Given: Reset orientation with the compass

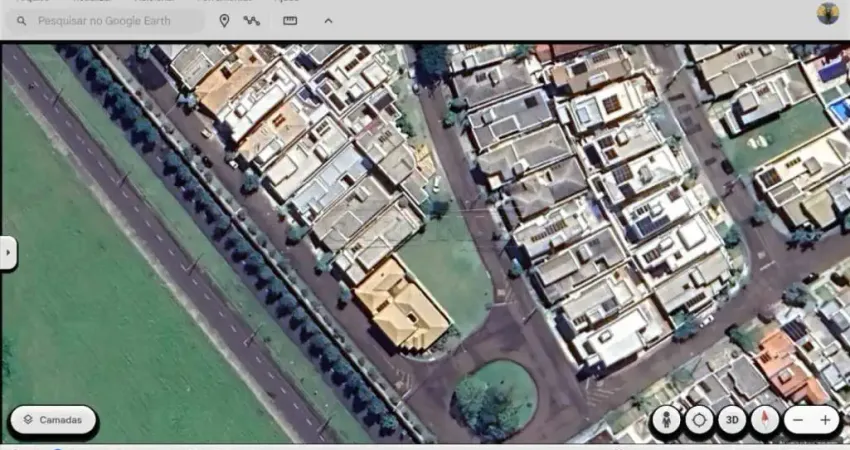Looking at the screenshot, I should tap(765, 421).
